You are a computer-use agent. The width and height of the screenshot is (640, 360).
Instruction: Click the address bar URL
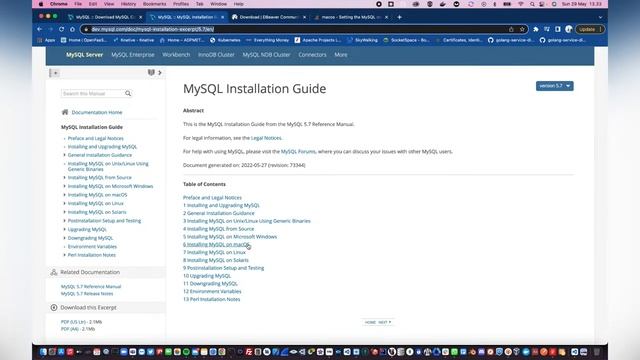point(153,29)
